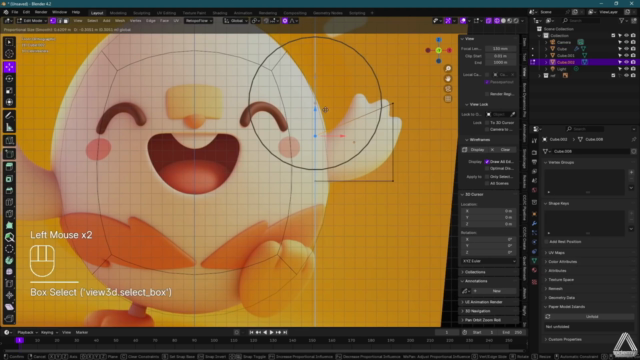The width and height of the screenshot is (640, 360).
Task: Click the eyedropper next to Lock to Object
Action: 513,114
